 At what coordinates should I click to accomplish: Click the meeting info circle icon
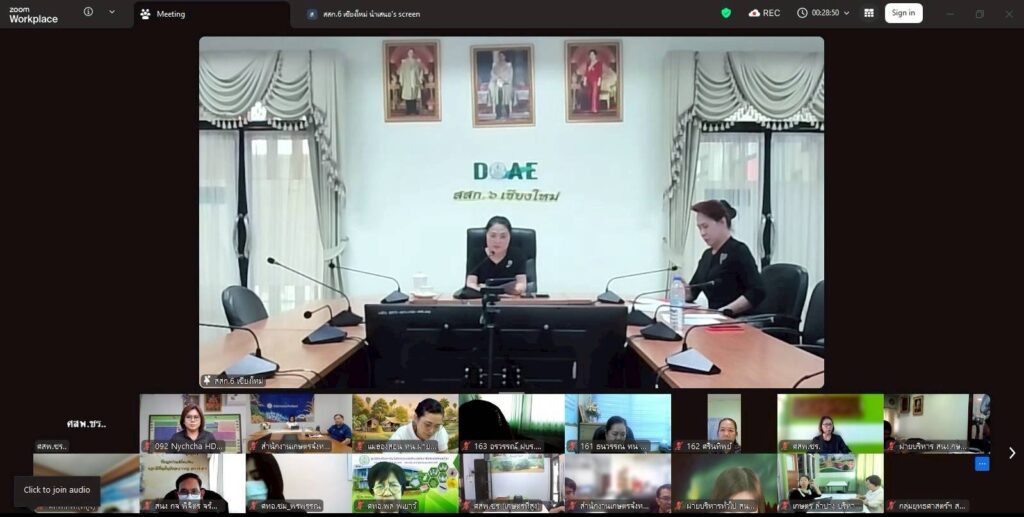tap(88, 12)
